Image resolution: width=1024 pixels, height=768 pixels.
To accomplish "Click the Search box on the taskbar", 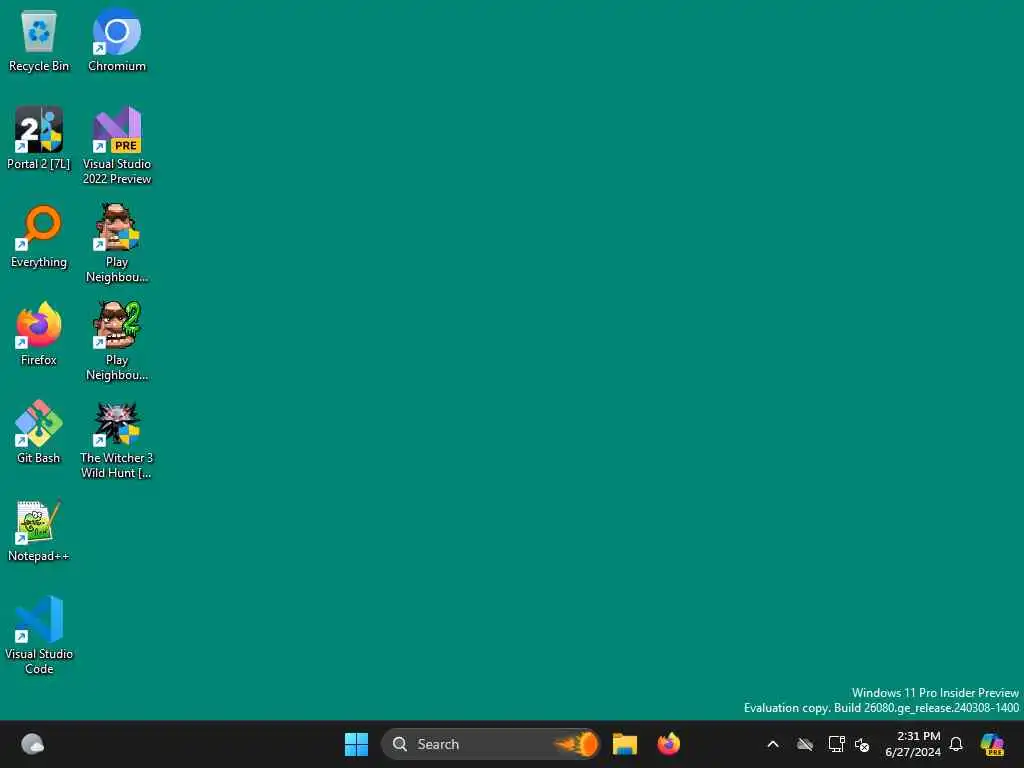I will tap(490, 744).
